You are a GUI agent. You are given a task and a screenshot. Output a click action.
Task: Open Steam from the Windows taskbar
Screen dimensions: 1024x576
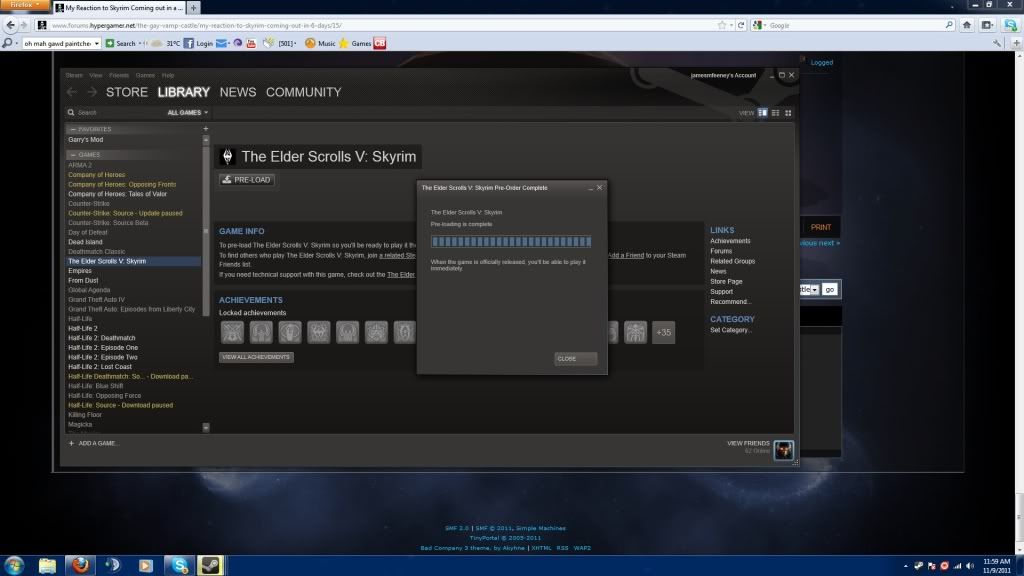pos(210,565)
